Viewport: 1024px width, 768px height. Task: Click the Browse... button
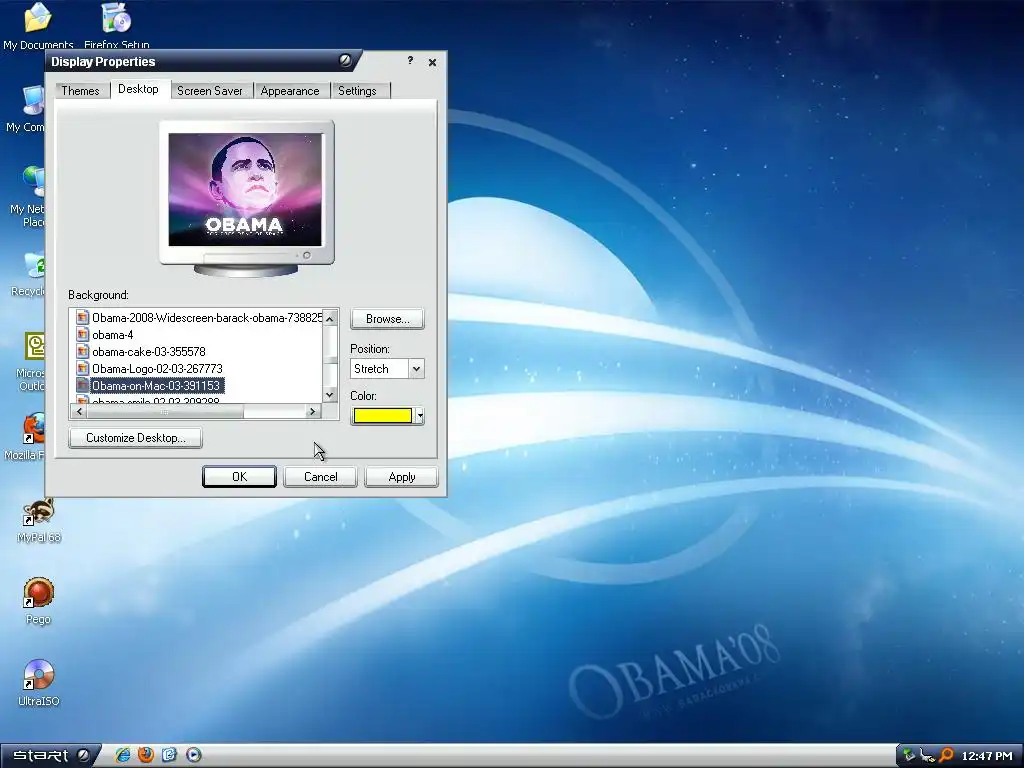[387, 319]
